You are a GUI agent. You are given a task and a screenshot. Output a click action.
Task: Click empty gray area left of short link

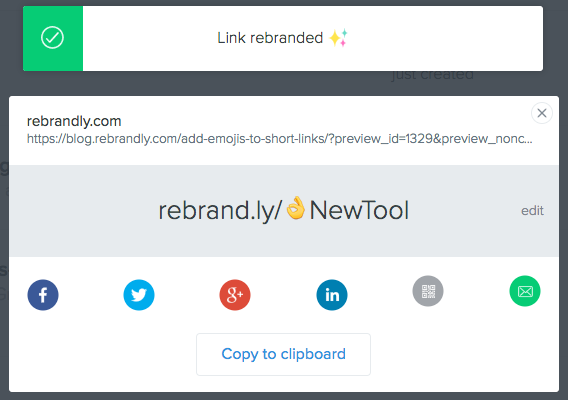point(83,211)
